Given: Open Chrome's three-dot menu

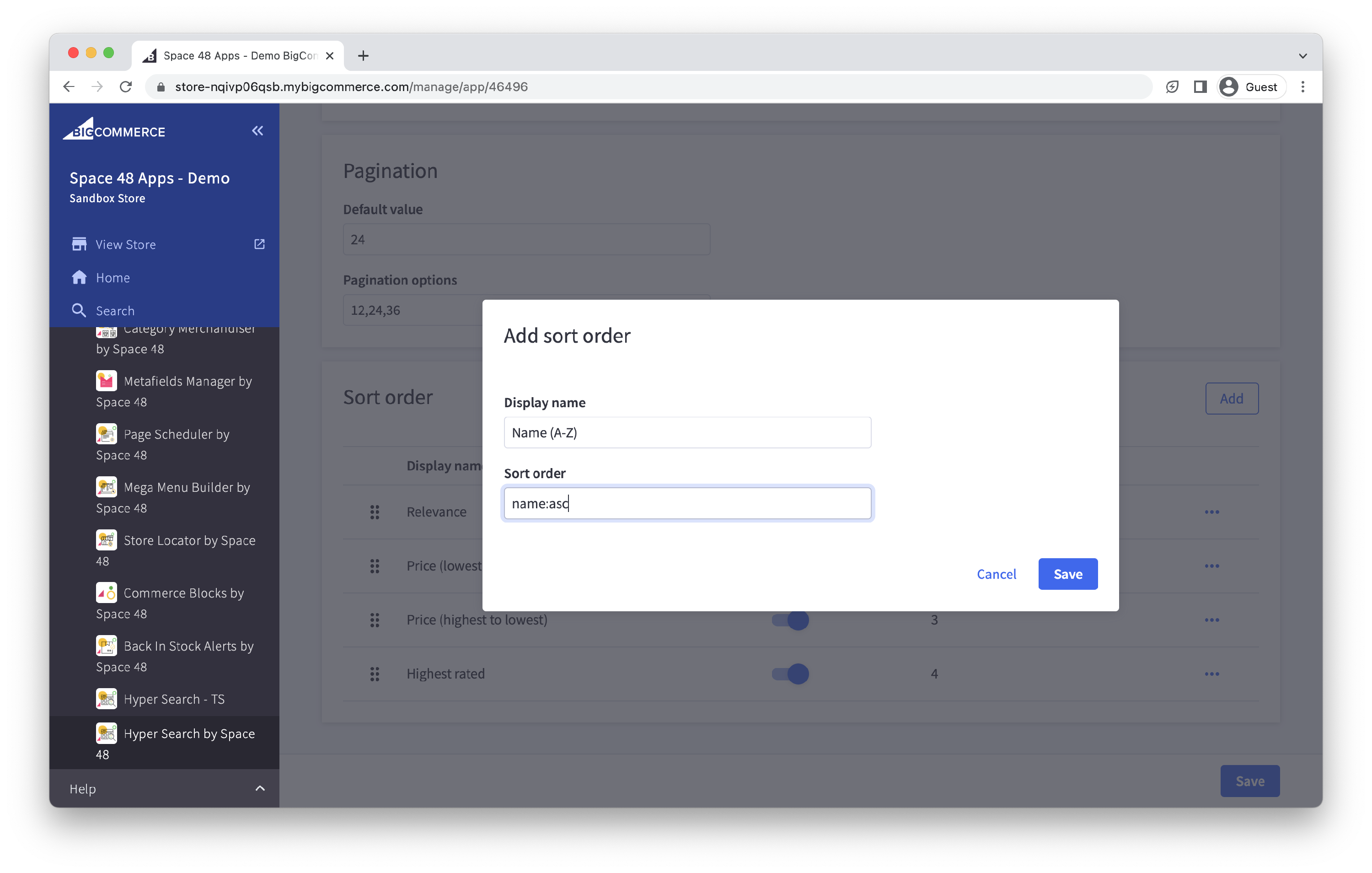Looking at the screenshot, I should pyautogui.click(x=1302, y=86).
